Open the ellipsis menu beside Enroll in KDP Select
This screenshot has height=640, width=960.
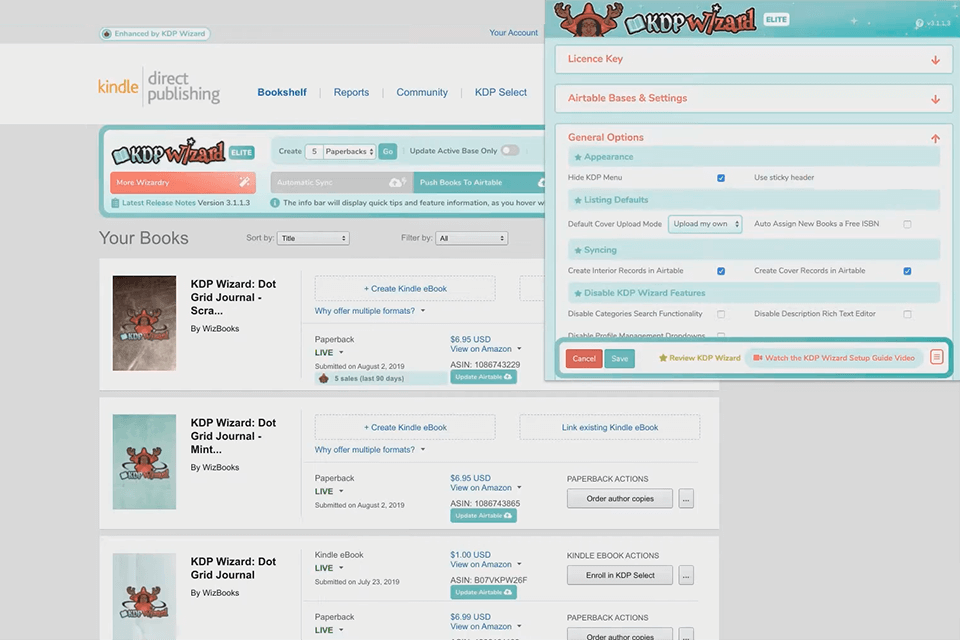686,575
